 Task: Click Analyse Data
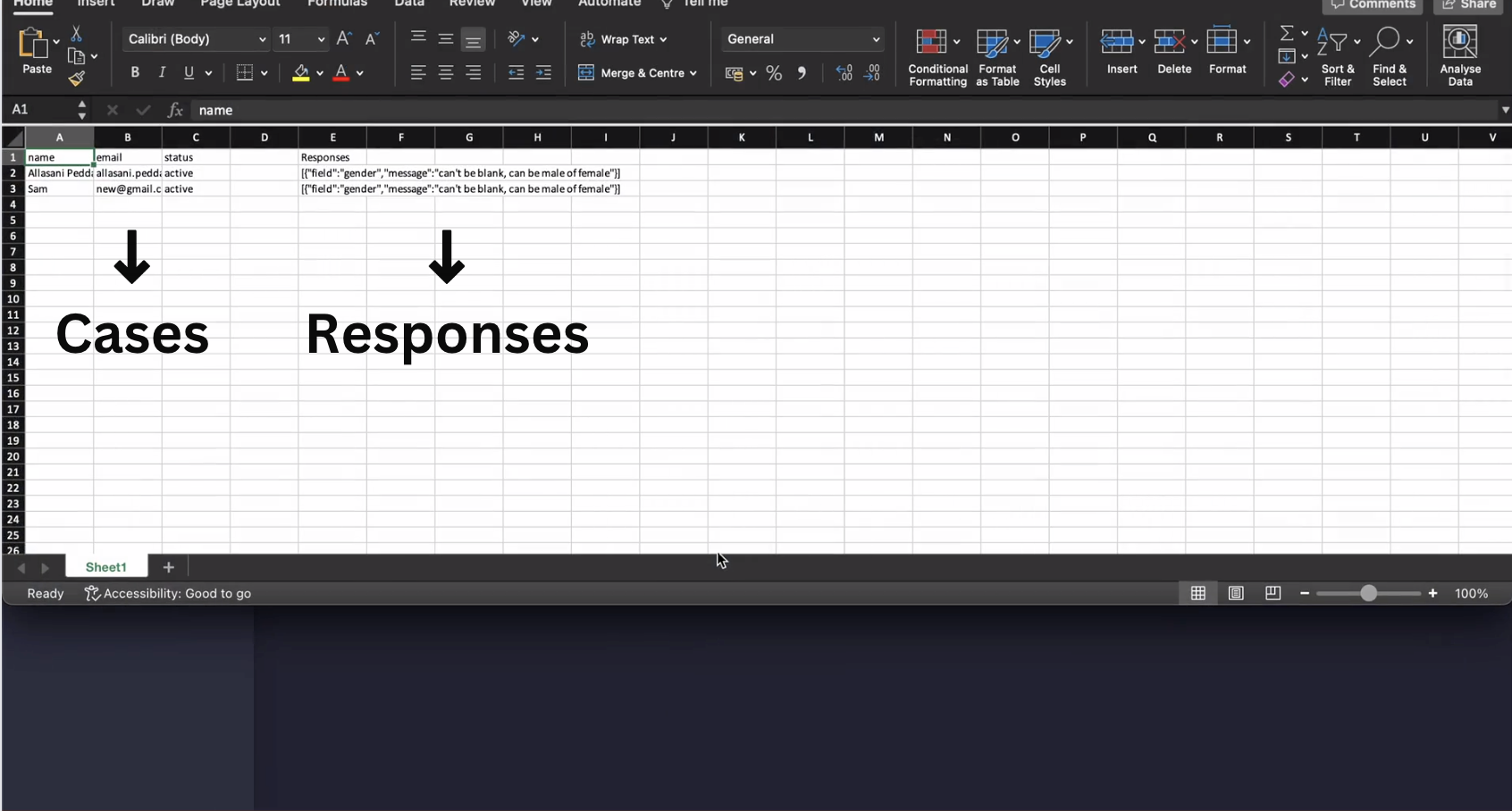tap(1460, 55)
